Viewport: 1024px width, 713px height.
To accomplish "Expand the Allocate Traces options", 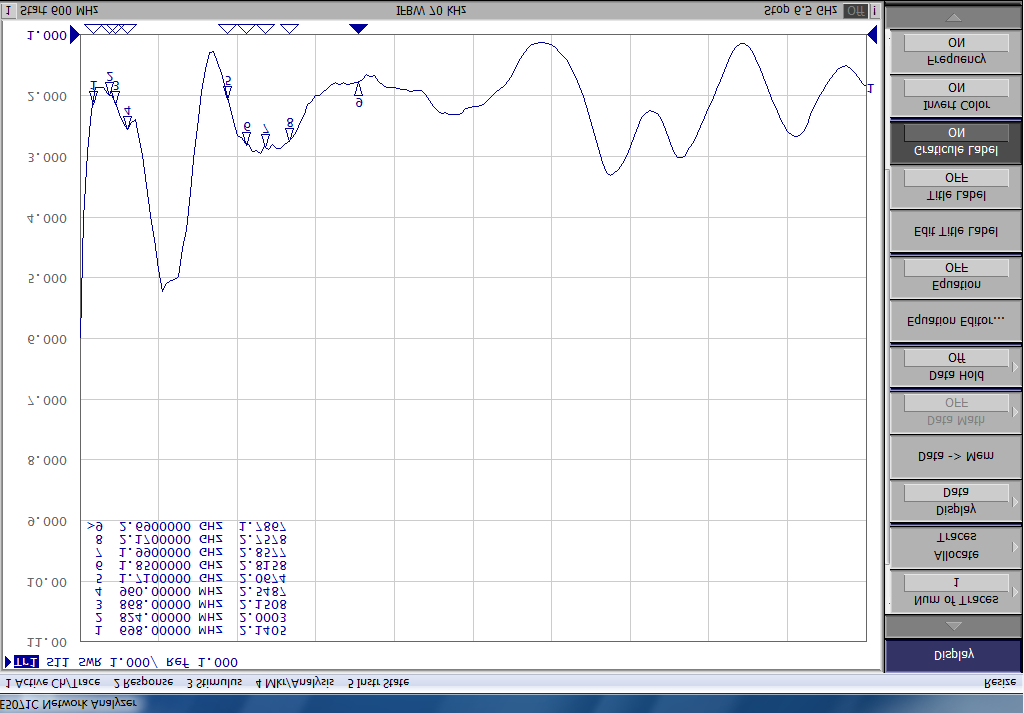I will pyautogui.click(x=953, y=545).
